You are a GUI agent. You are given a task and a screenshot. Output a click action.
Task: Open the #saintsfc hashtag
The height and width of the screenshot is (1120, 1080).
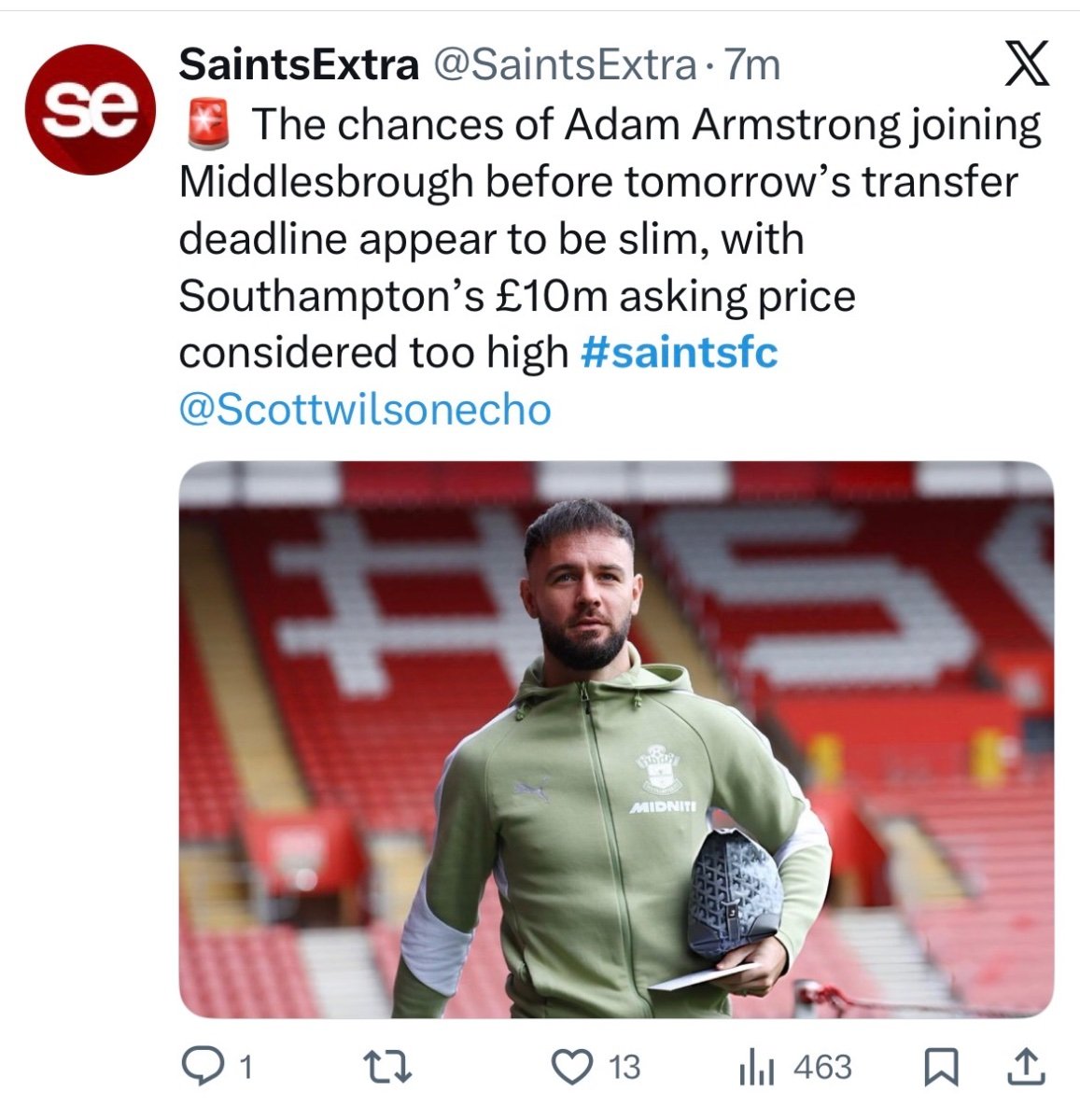(x=679, y=353)
